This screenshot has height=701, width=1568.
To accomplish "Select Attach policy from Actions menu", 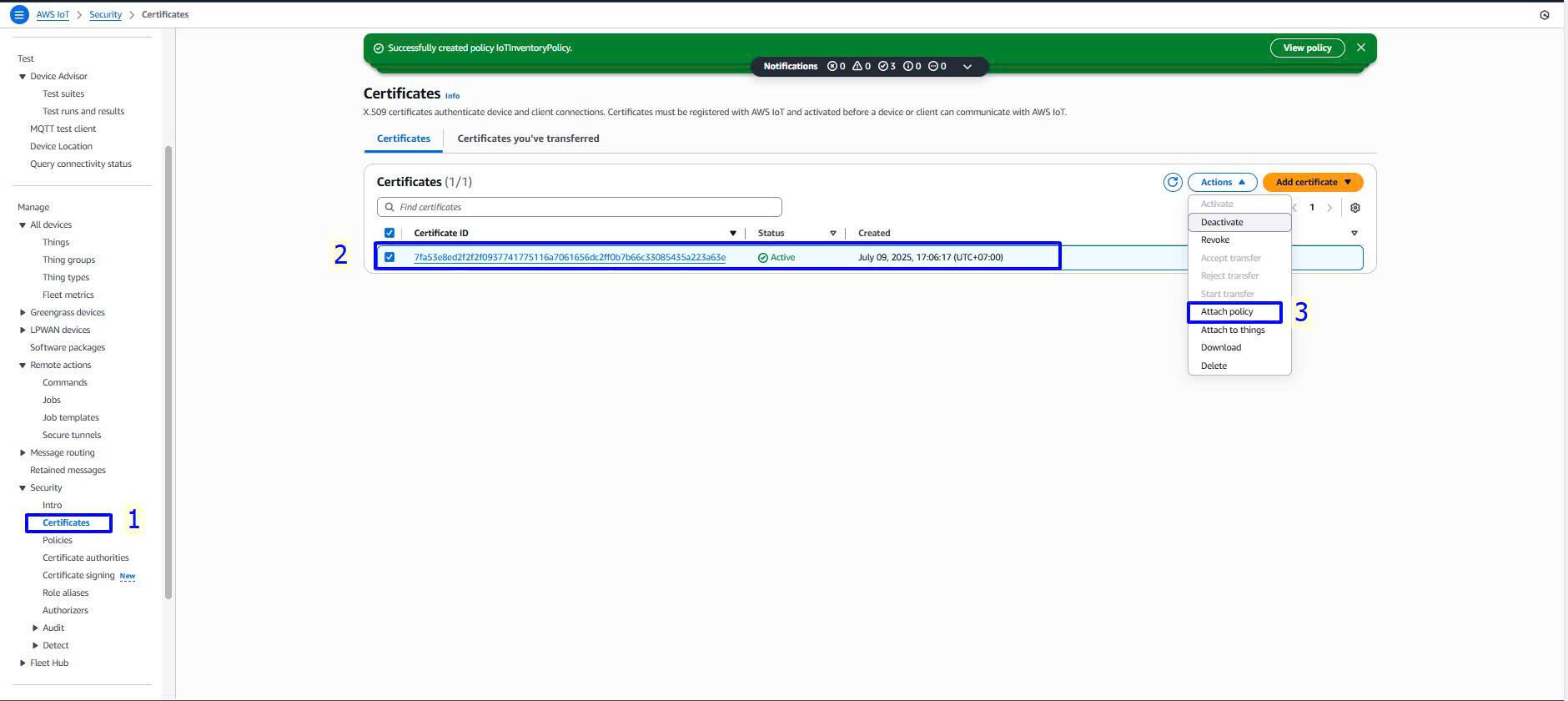I will [x=1227, y=311].
